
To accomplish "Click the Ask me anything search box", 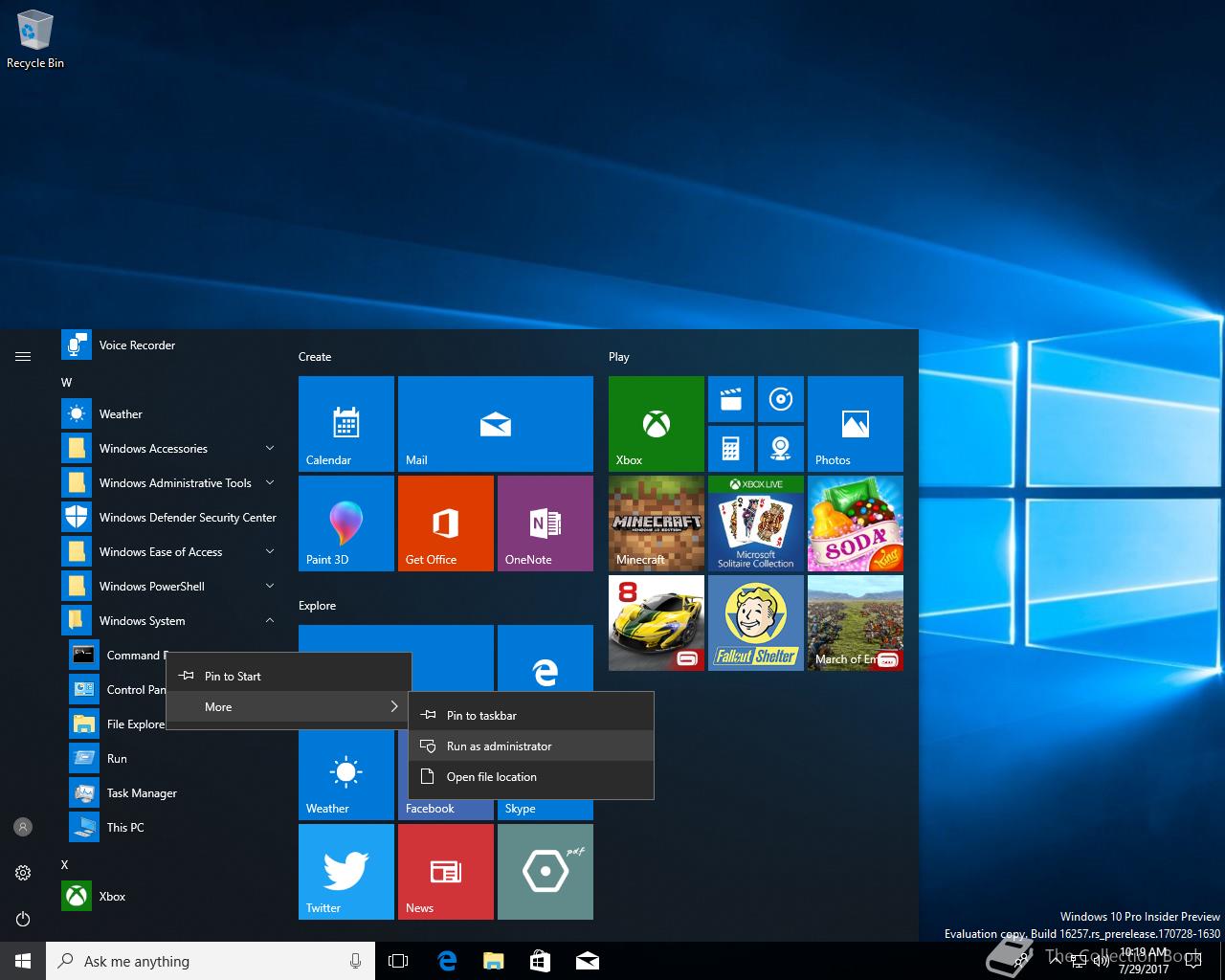I will pos(211,961).
